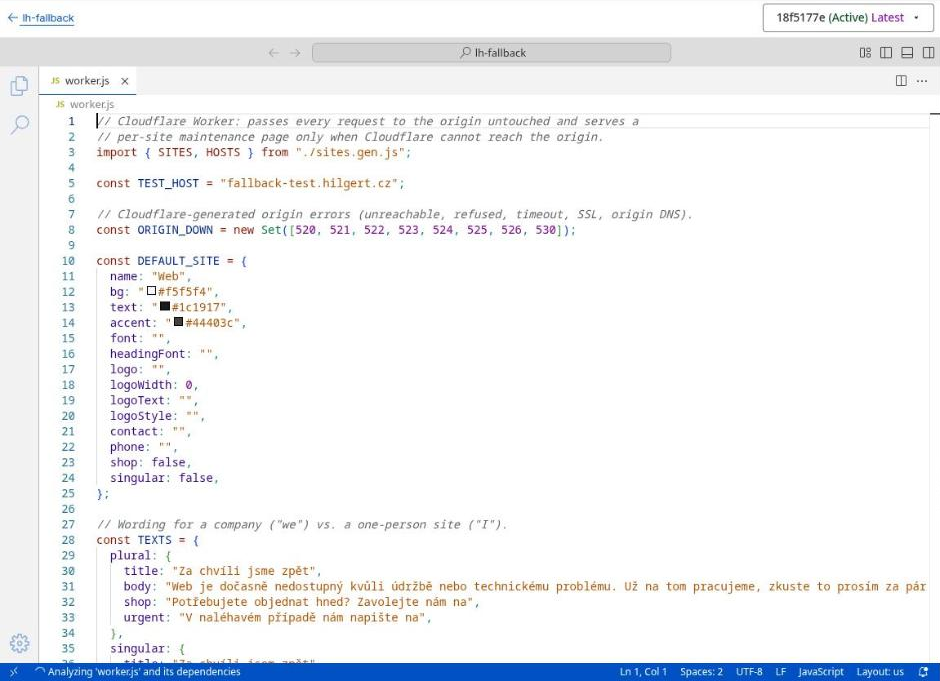Click the logoWidth property
This screenshot has height=681, width=940.
click(x=140, y=385)
